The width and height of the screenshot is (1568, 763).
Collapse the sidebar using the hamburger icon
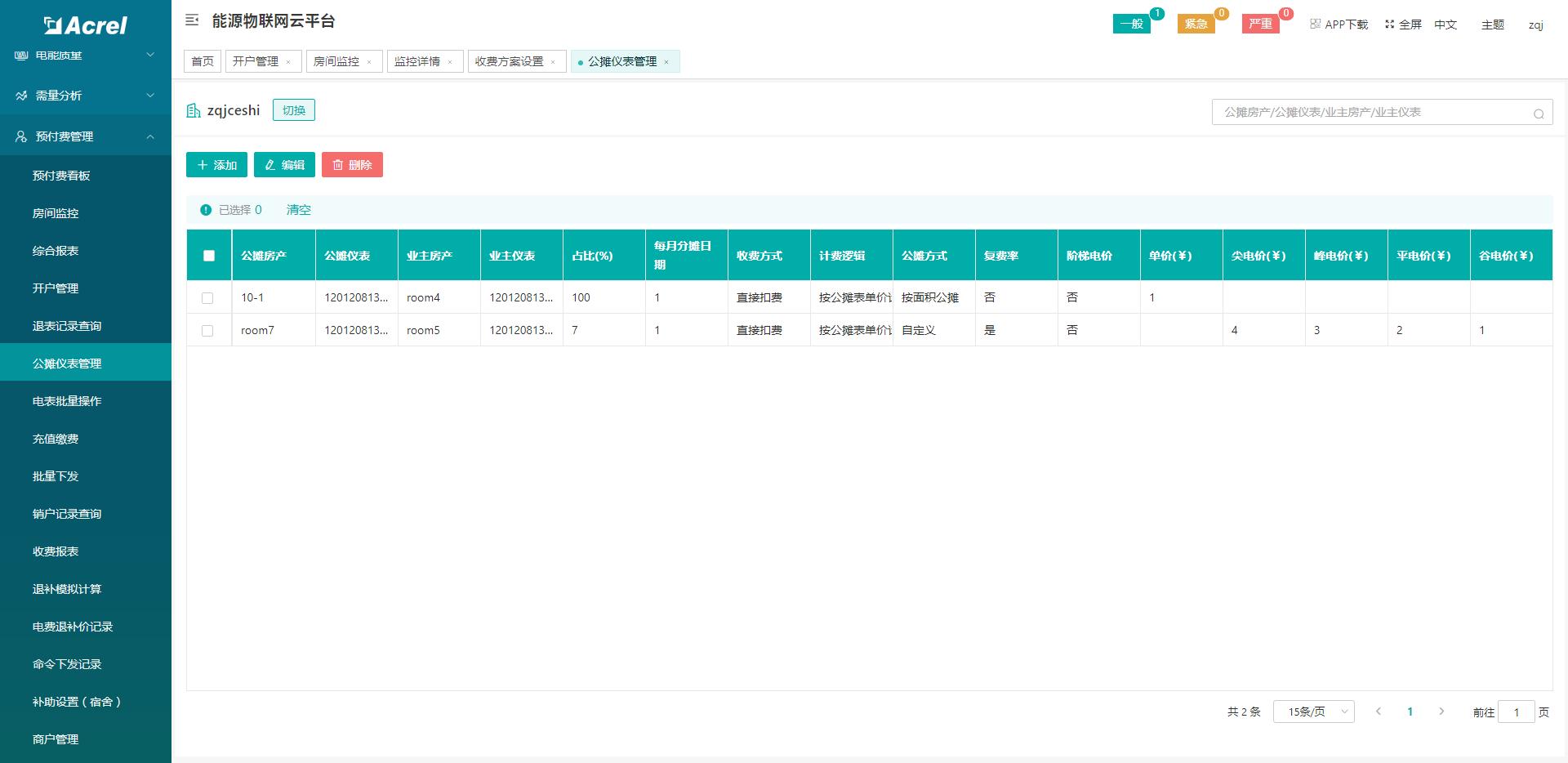click(x=191, y=20)
